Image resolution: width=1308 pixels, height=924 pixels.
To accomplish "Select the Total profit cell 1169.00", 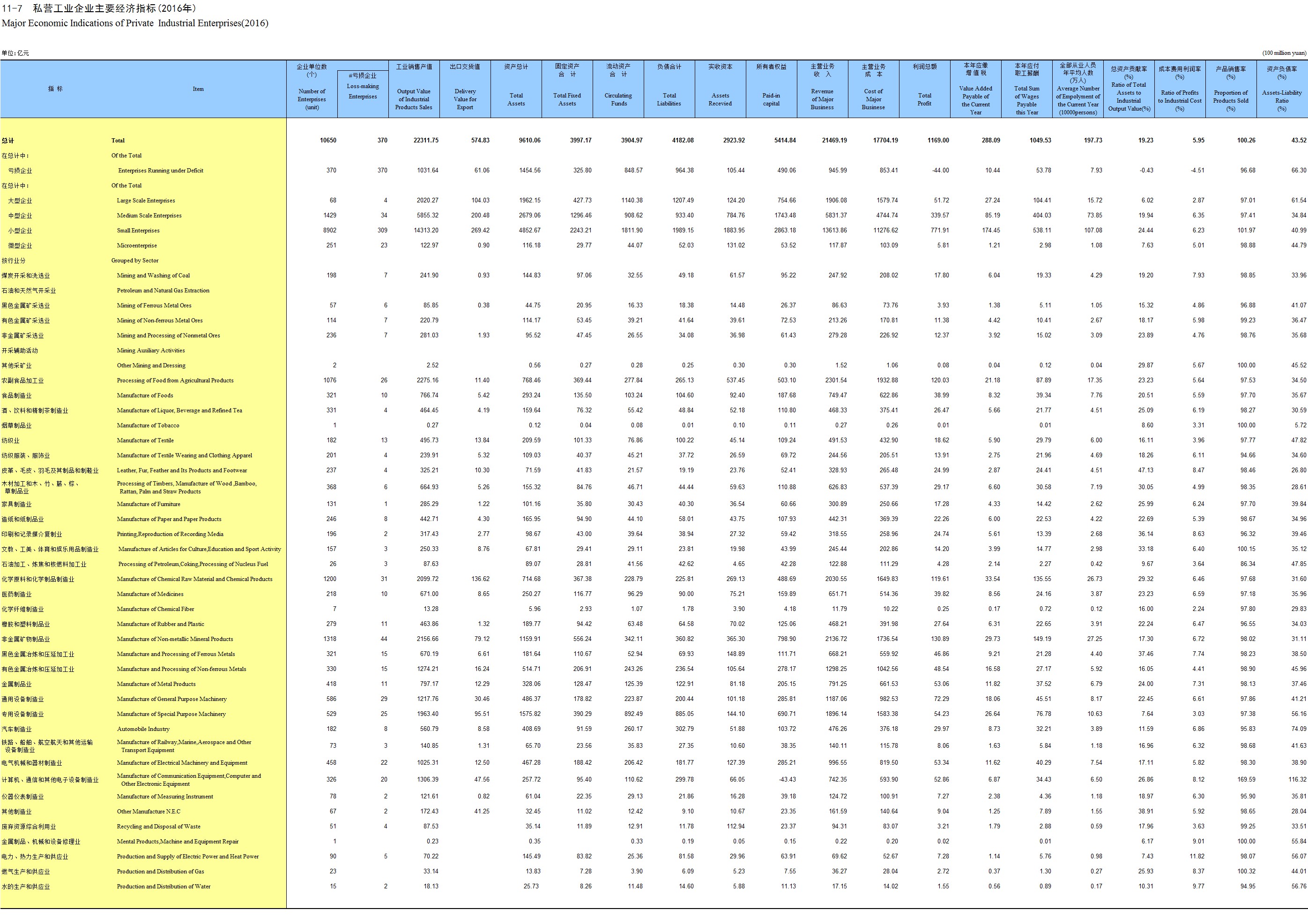I will pos(938,140).
